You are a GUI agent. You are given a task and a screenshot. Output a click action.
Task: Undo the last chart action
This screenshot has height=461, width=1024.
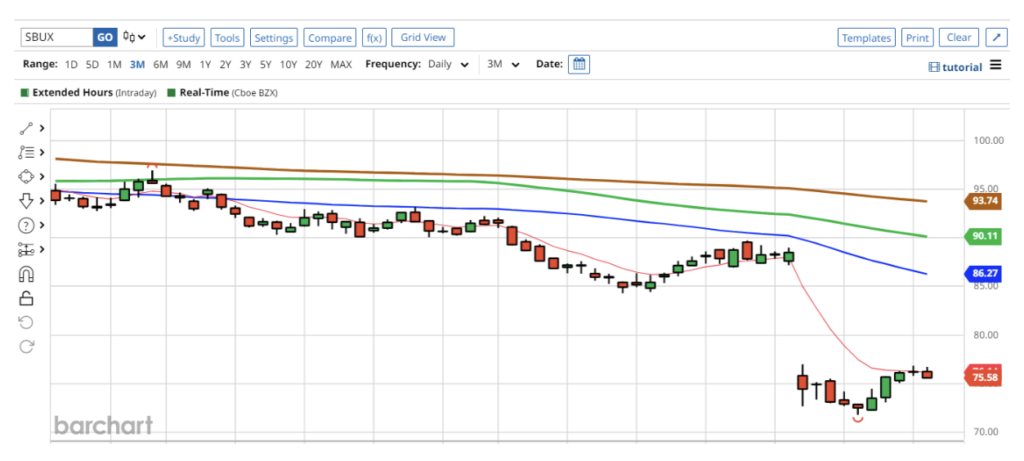pos(26,323)
